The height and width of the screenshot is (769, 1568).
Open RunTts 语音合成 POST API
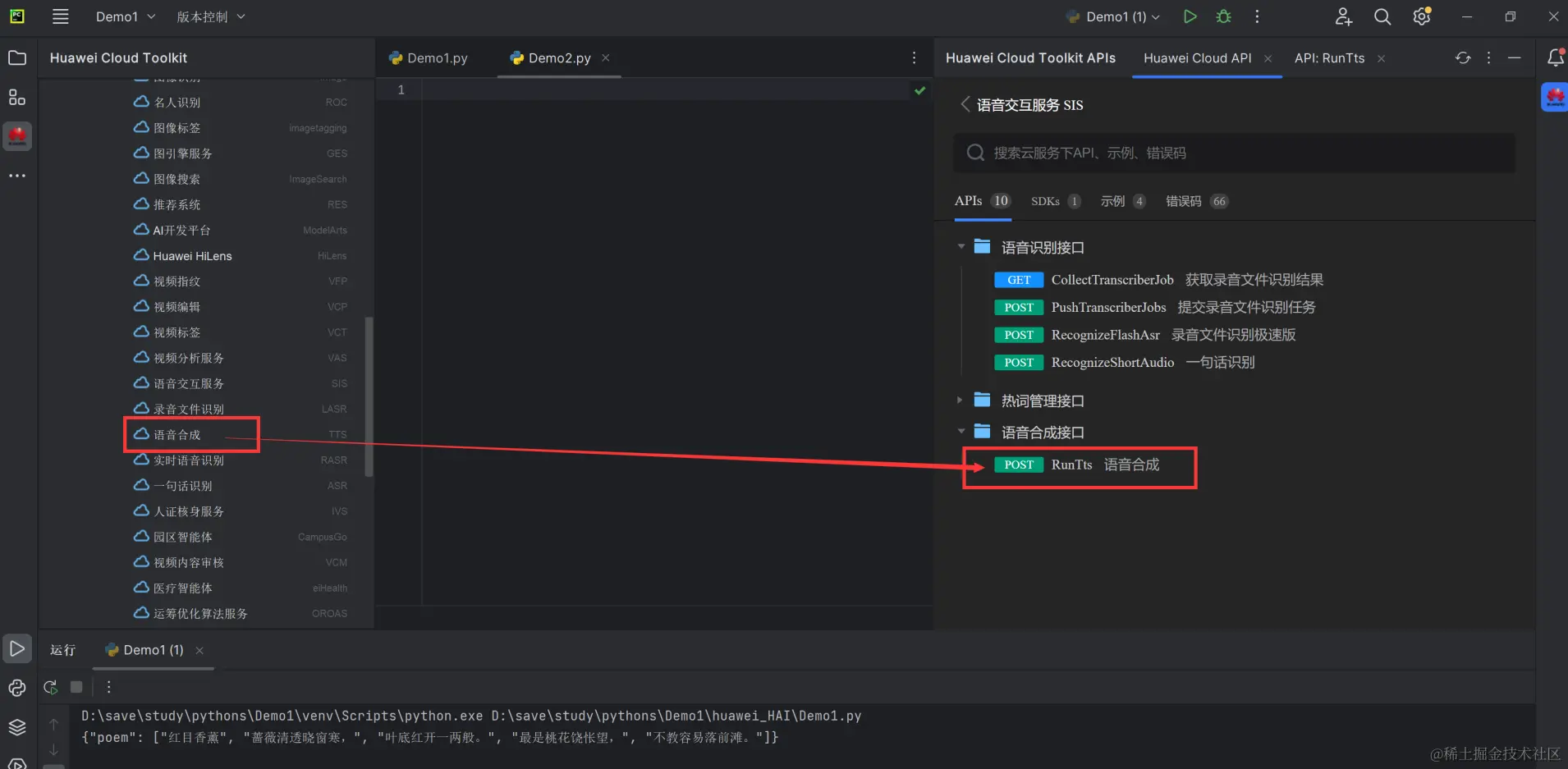coord(1077,465)
